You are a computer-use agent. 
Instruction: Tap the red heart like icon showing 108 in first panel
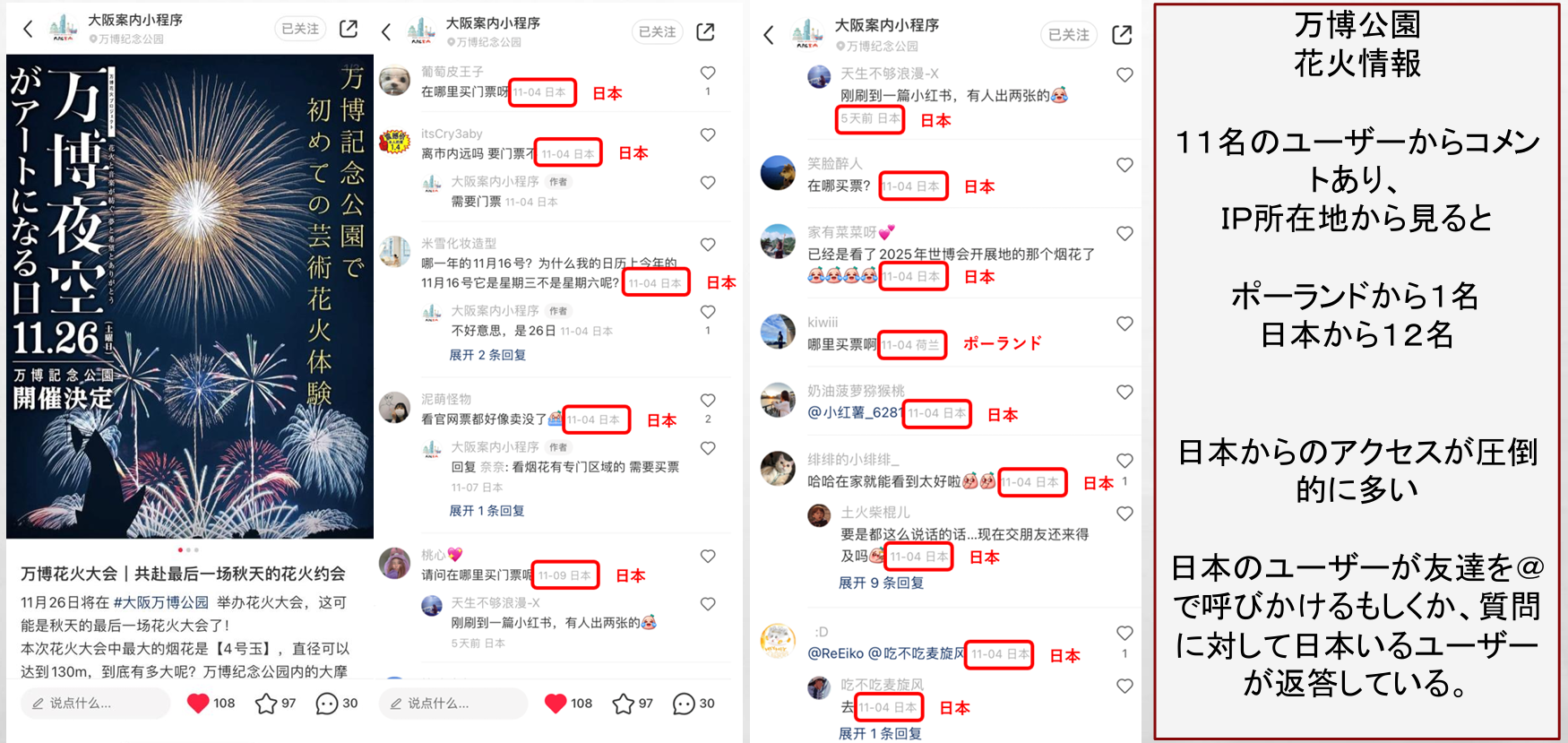pyautogui.click(x=198, y=704)
